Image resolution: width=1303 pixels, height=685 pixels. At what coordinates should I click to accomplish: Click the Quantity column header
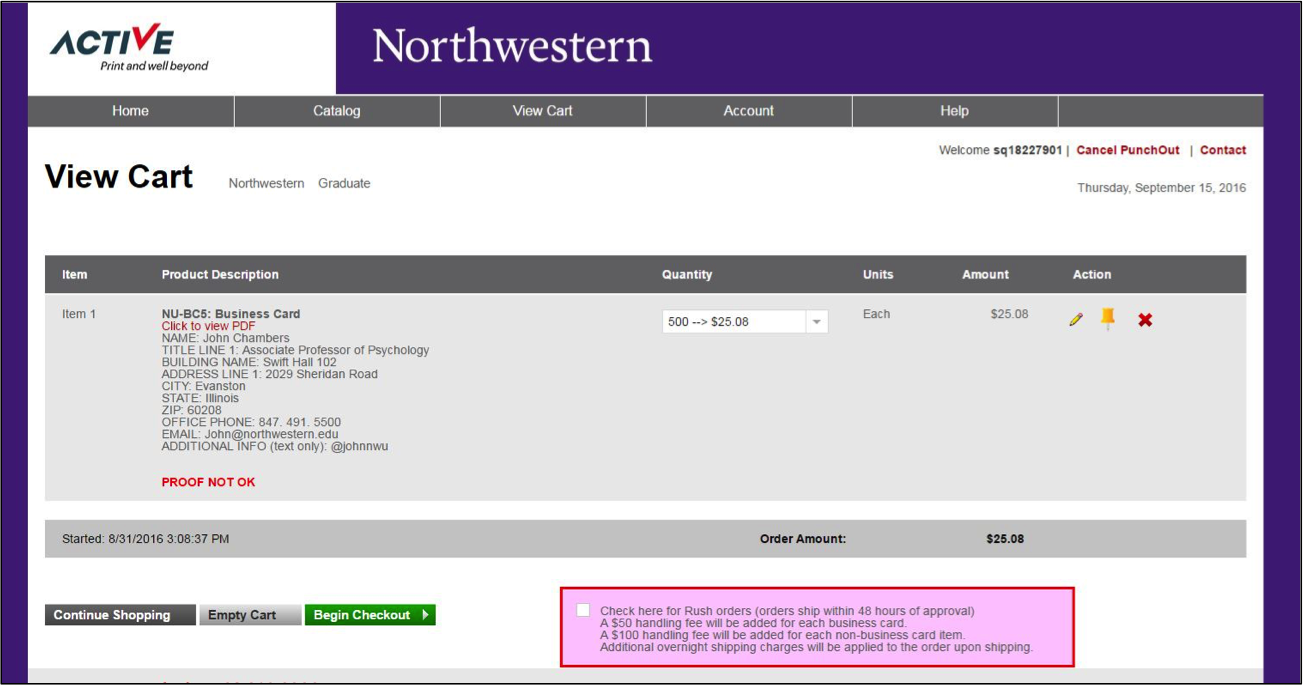pos(687,275)
